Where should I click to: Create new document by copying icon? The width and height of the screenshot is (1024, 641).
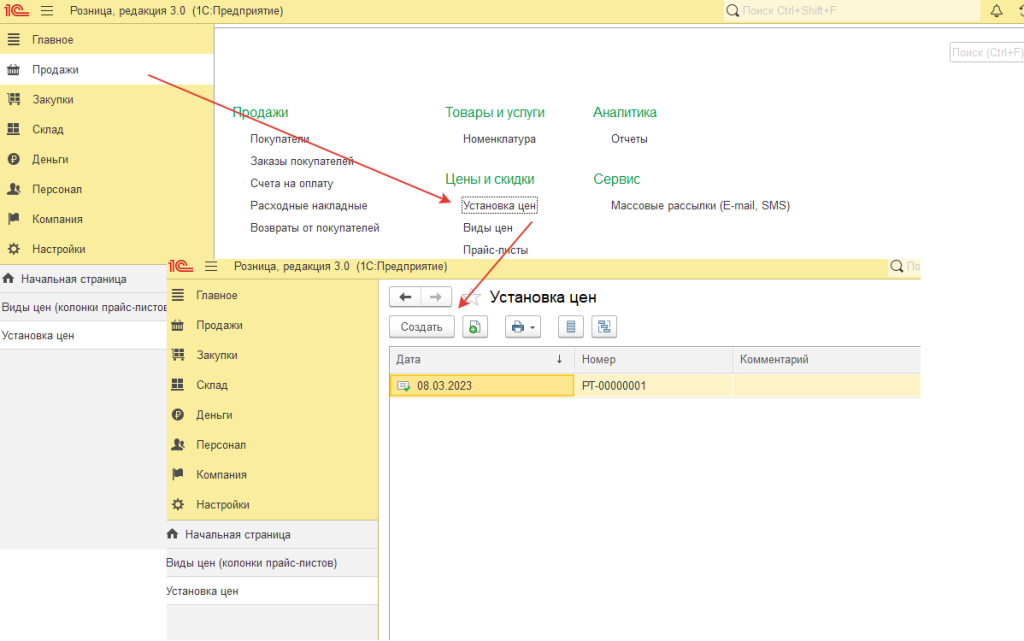pos(475,327)
